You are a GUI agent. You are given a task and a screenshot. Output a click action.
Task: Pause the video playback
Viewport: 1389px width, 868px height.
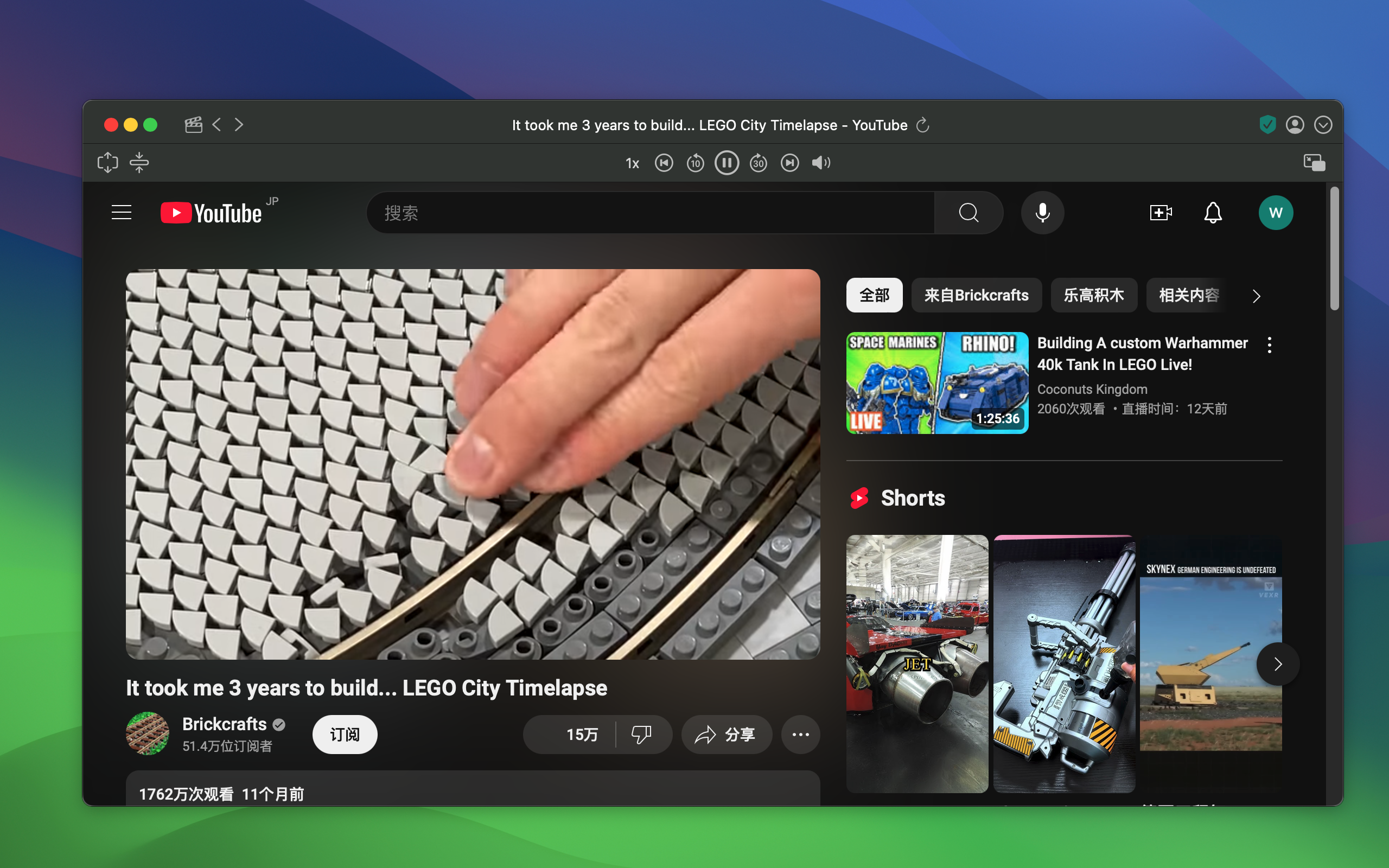point(727,163)
